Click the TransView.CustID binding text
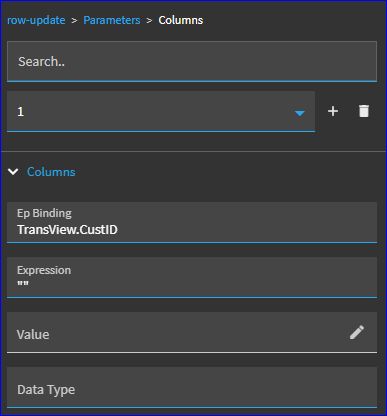The height and width of the screenshot is (416, 387). (x=67, y=230)
